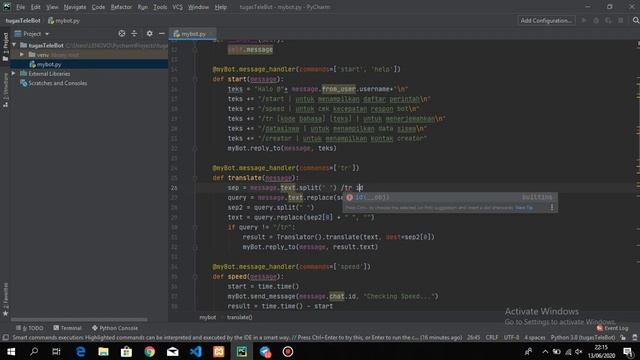Viewport: 640px width, 360px height.
Task: Toggle tool window quick access icon bottom-left
Action: (5, 338)
